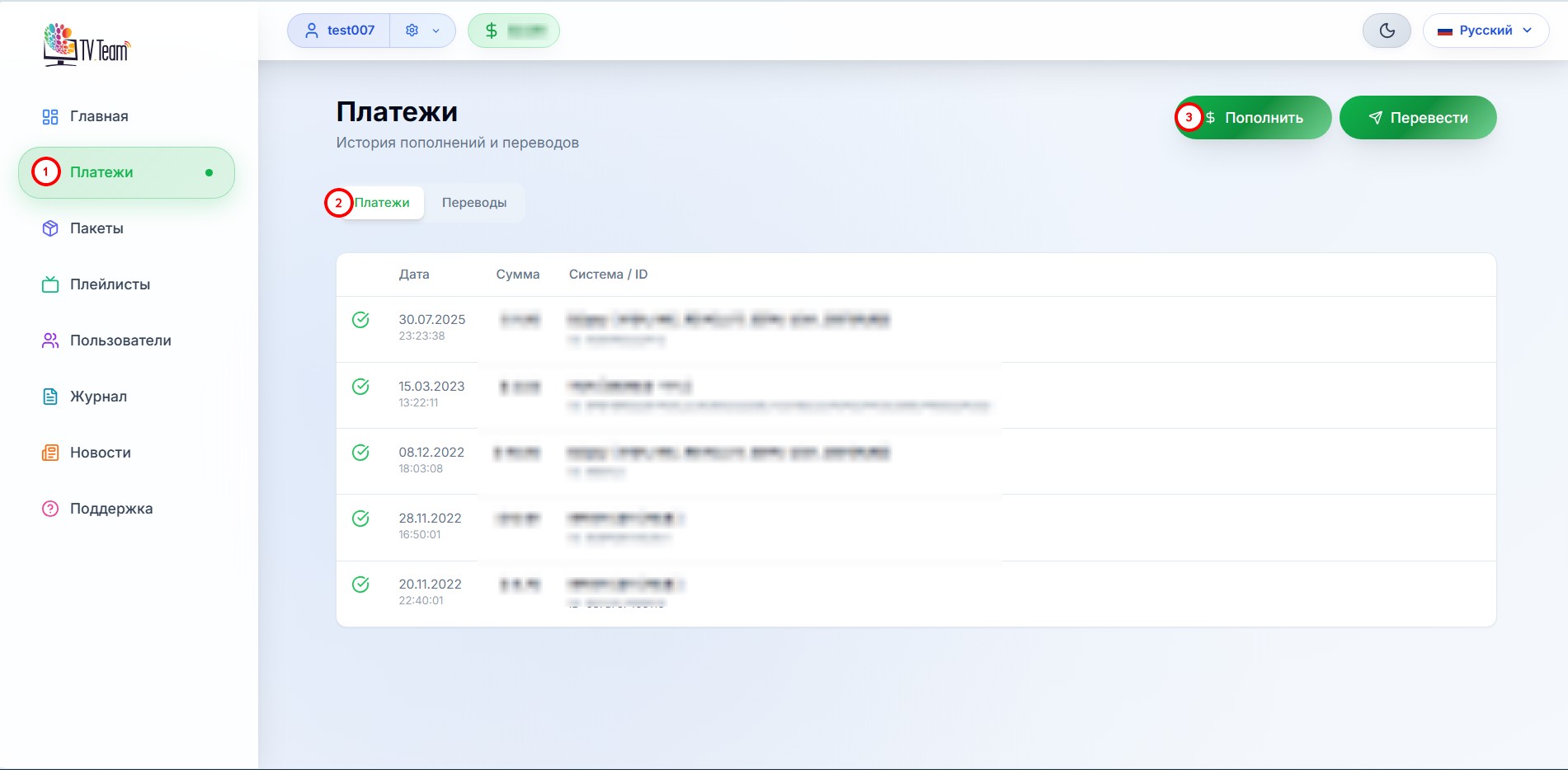Click the test007 user profile button

tap(339, 31)
